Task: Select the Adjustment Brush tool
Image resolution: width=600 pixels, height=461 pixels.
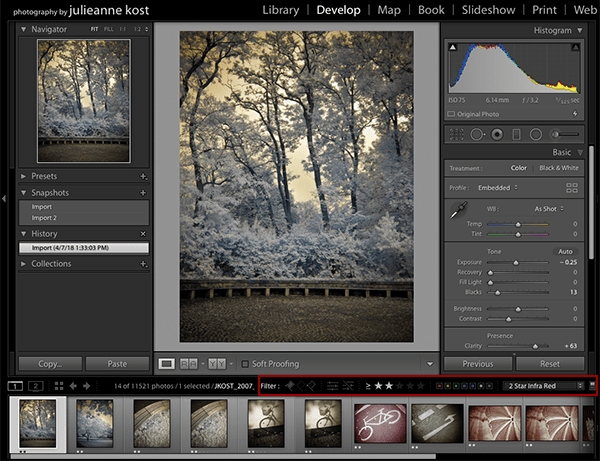Action: pyautogui.click(x=564, y=134)
